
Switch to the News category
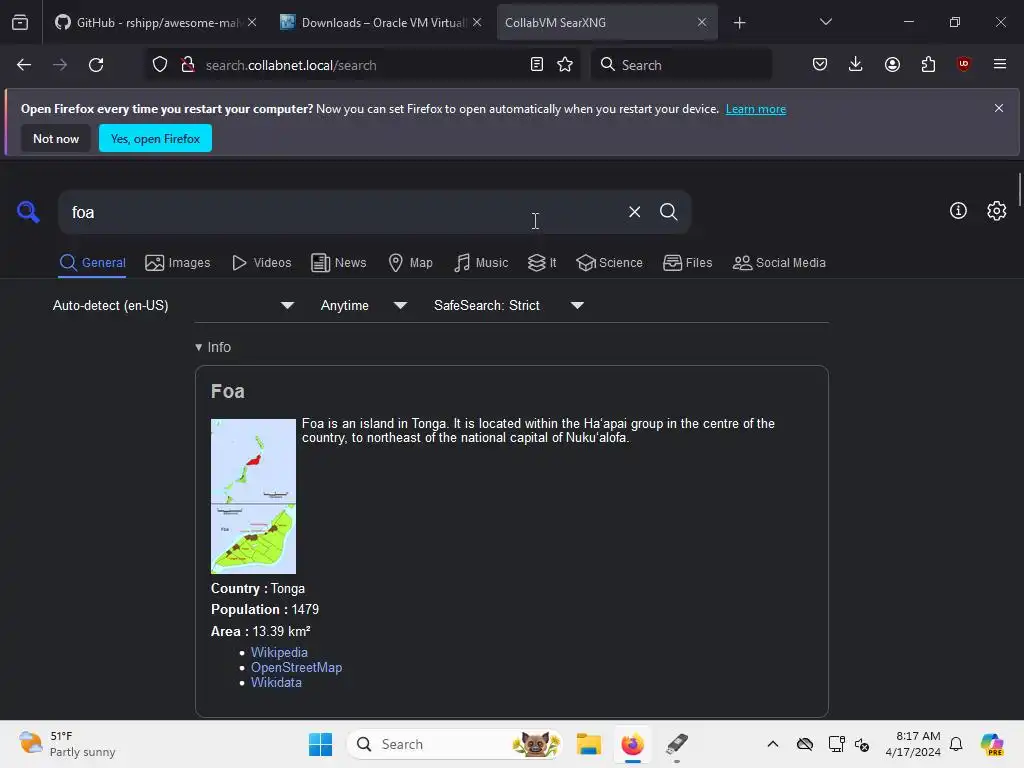tap(338, 263)
